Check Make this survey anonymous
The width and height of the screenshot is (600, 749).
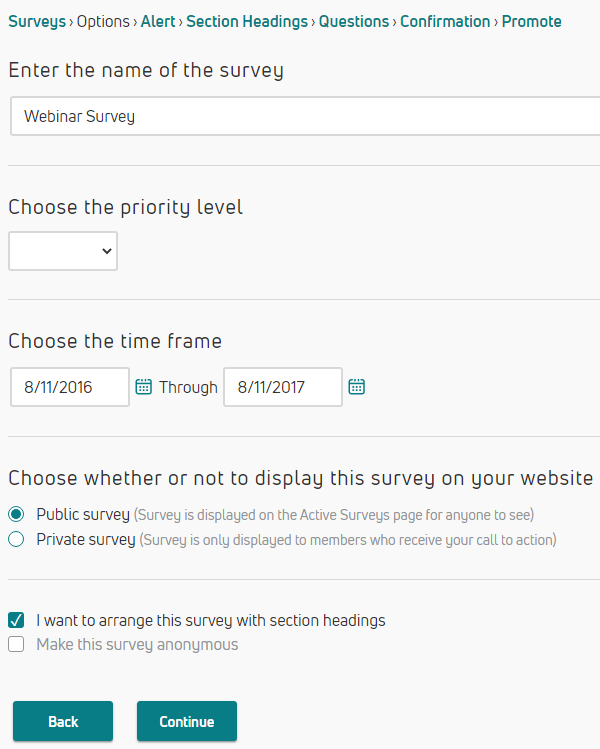(16, 645)
